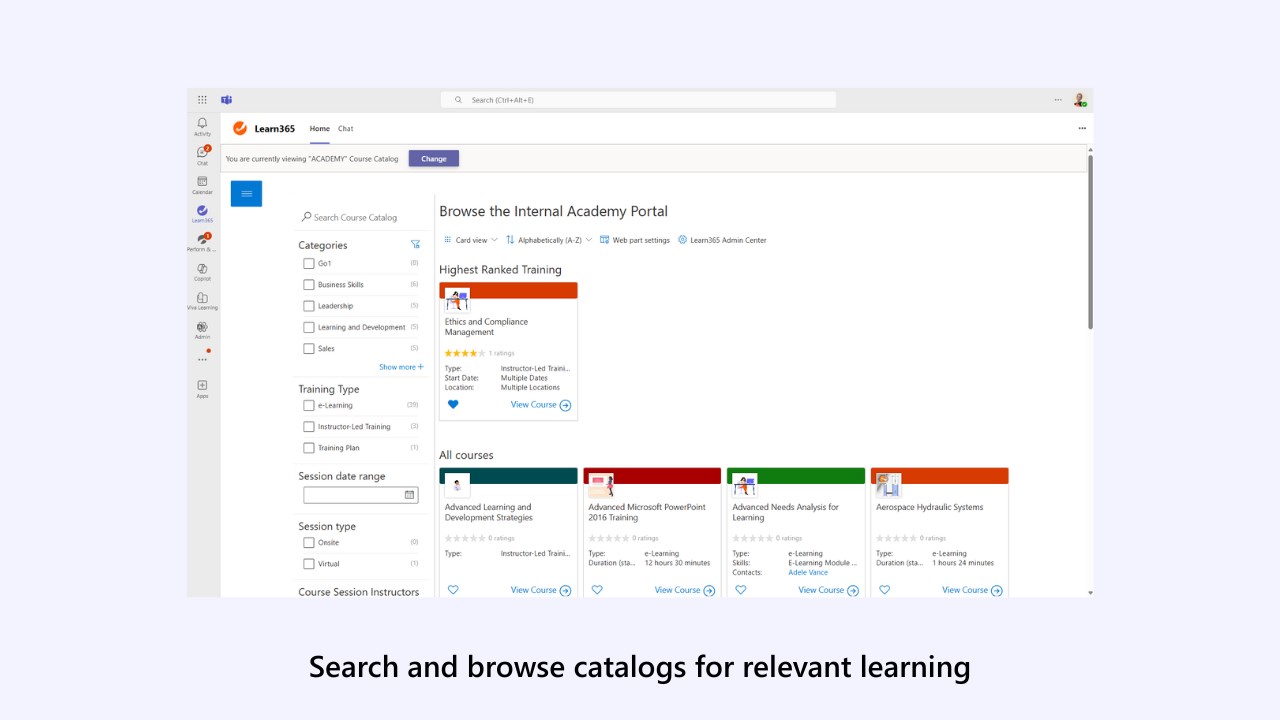This screenshot has width=1280, height=720.
Task: Open the blue hamburger menu button
Action: (246, 193)
